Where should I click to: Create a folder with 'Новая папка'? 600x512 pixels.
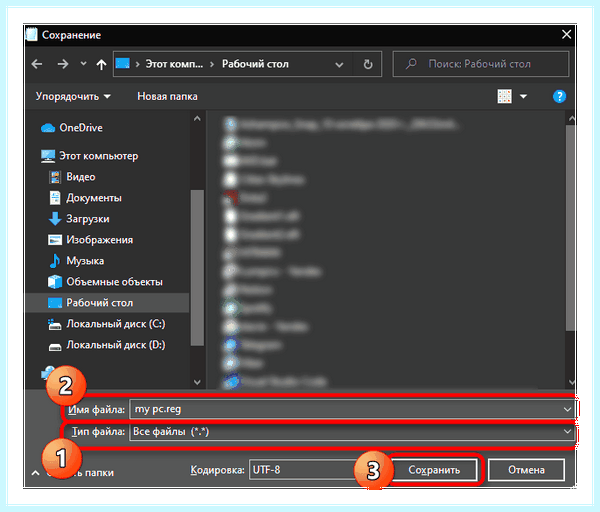(x=167, y=96)
